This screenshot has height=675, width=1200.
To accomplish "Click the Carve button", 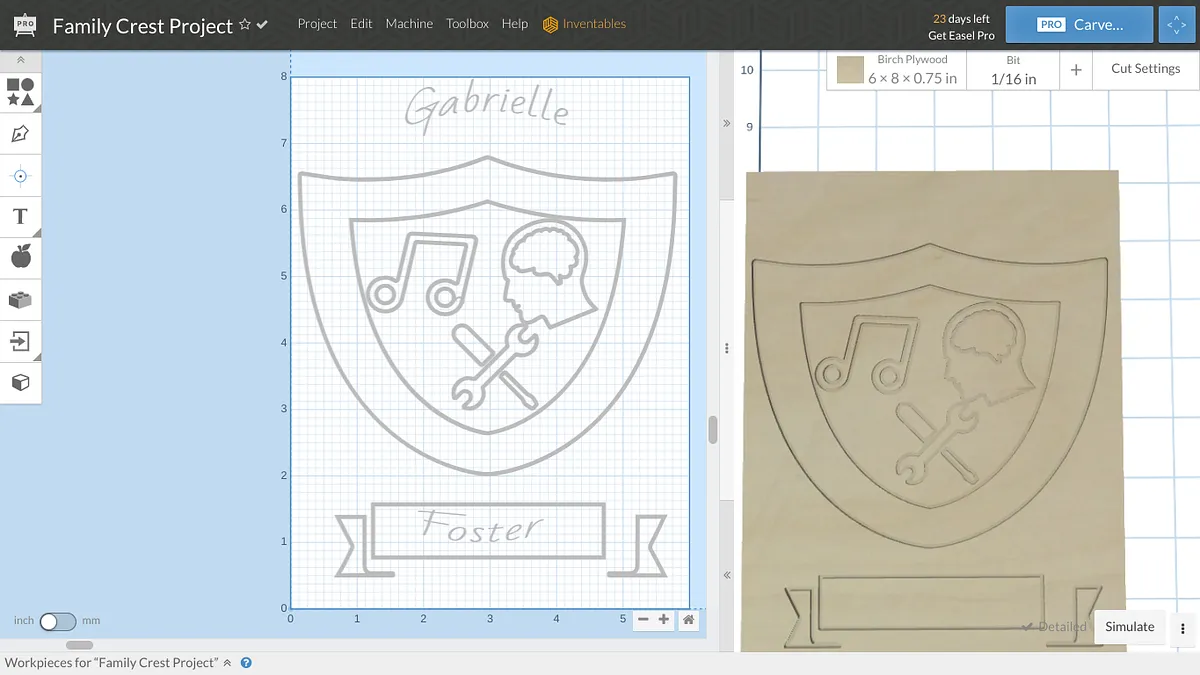I will point(1079,25).
